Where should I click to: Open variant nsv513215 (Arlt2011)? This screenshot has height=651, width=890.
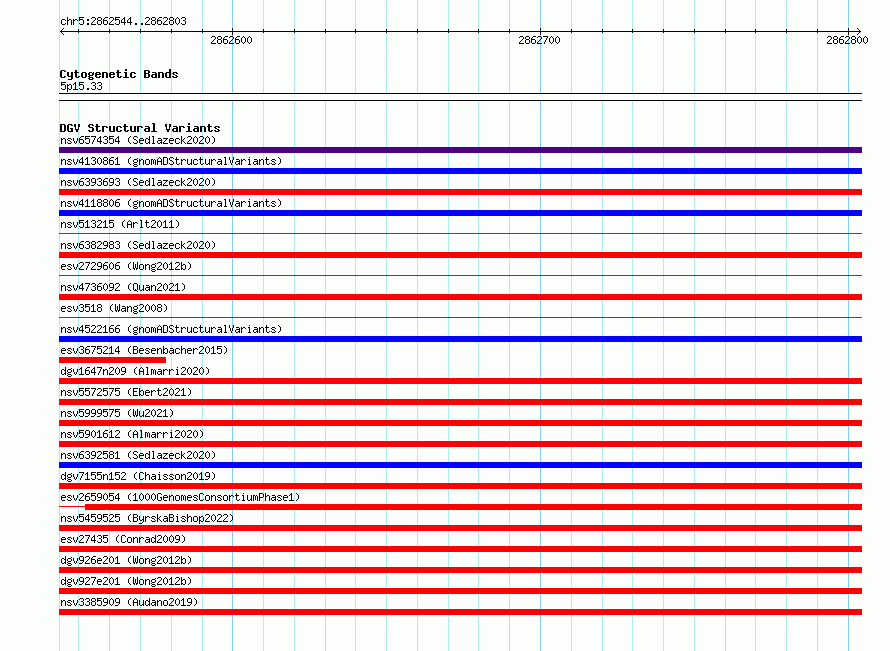[x=120, y=224]
